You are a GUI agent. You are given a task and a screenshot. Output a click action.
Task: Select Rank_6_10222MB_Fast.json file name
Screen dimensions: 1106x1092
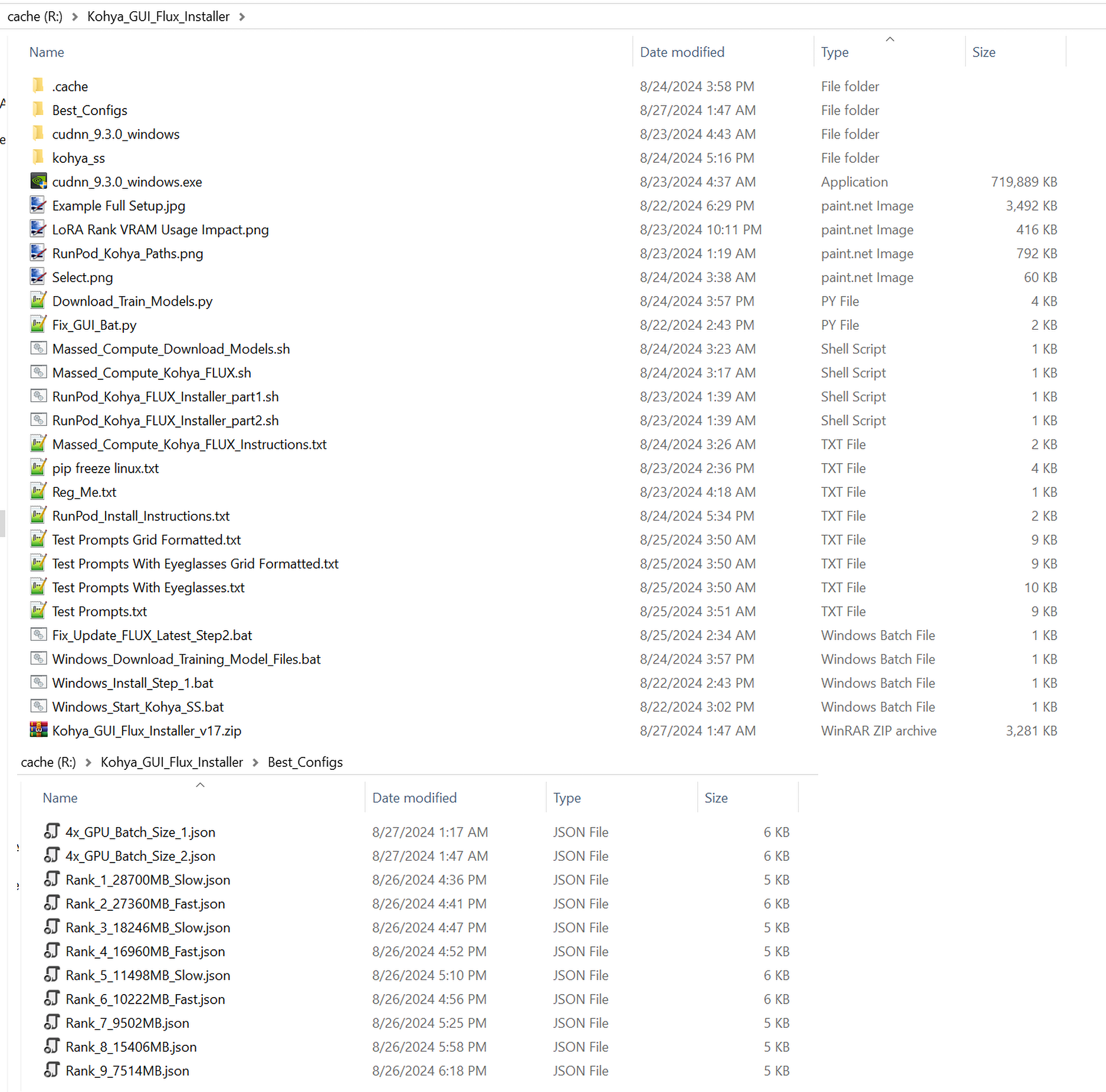[145, 999]
